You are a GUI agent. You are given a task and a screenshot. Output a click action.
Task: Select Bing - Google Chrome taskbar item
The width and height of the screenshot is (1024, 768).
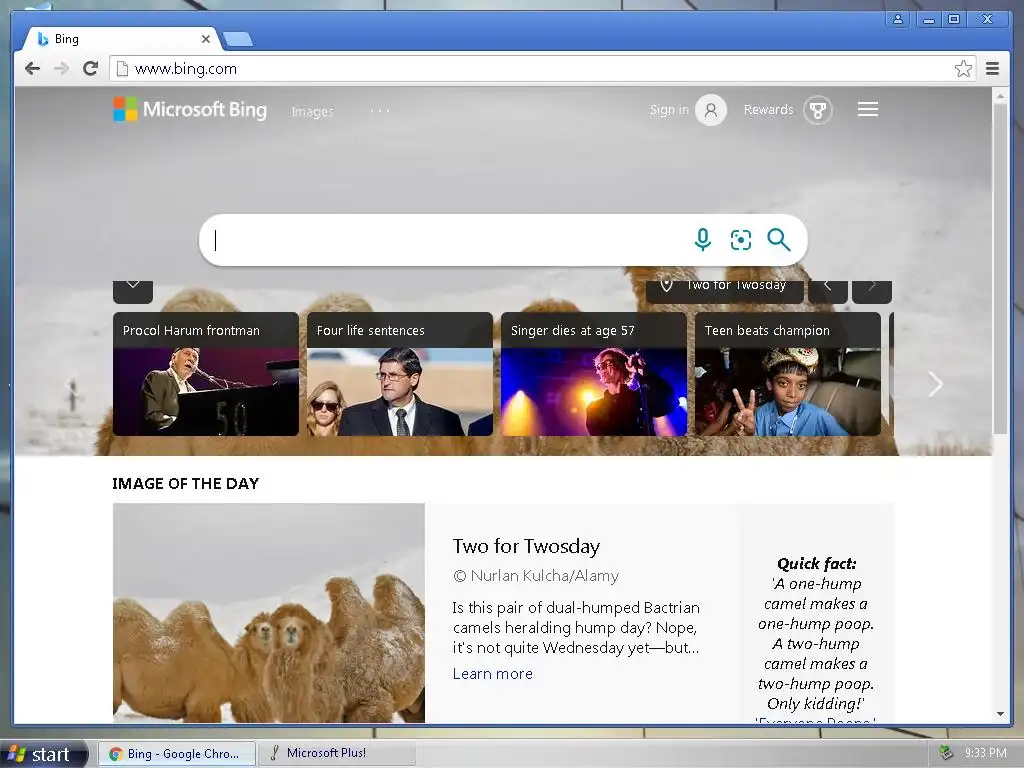[175, 754]
